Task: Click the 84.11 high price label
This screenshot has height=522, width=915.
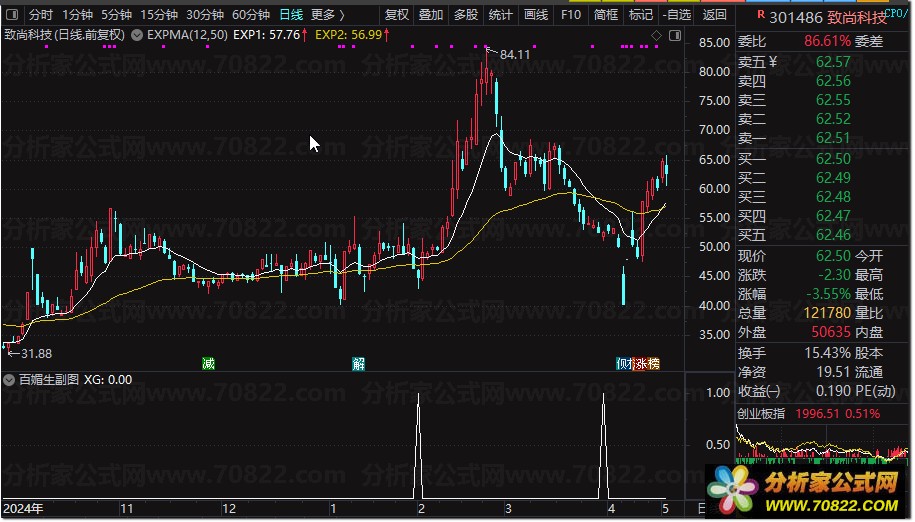Action: [x=515, y=55]
